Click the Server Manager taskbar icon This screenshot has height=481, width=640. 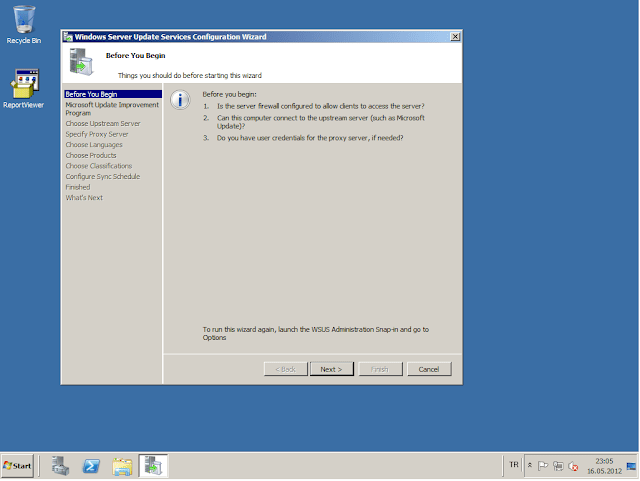tap(60, 465)
